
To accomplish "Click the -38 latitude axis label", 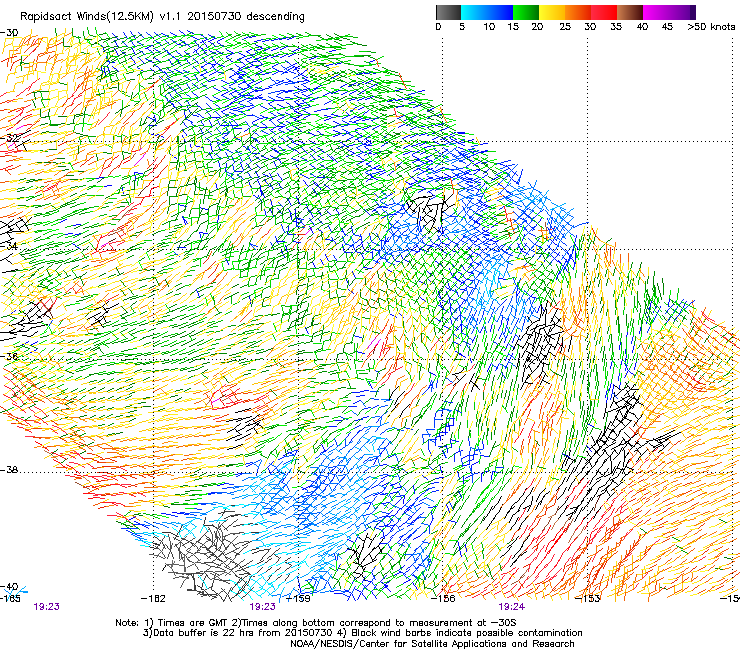I will pyautogui.click(x=9, y=470).
